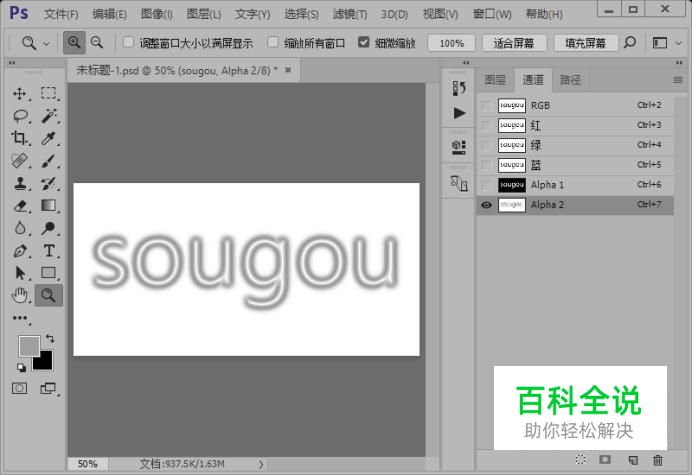Select the Zoom tool in toolbox

click(49, 295)
